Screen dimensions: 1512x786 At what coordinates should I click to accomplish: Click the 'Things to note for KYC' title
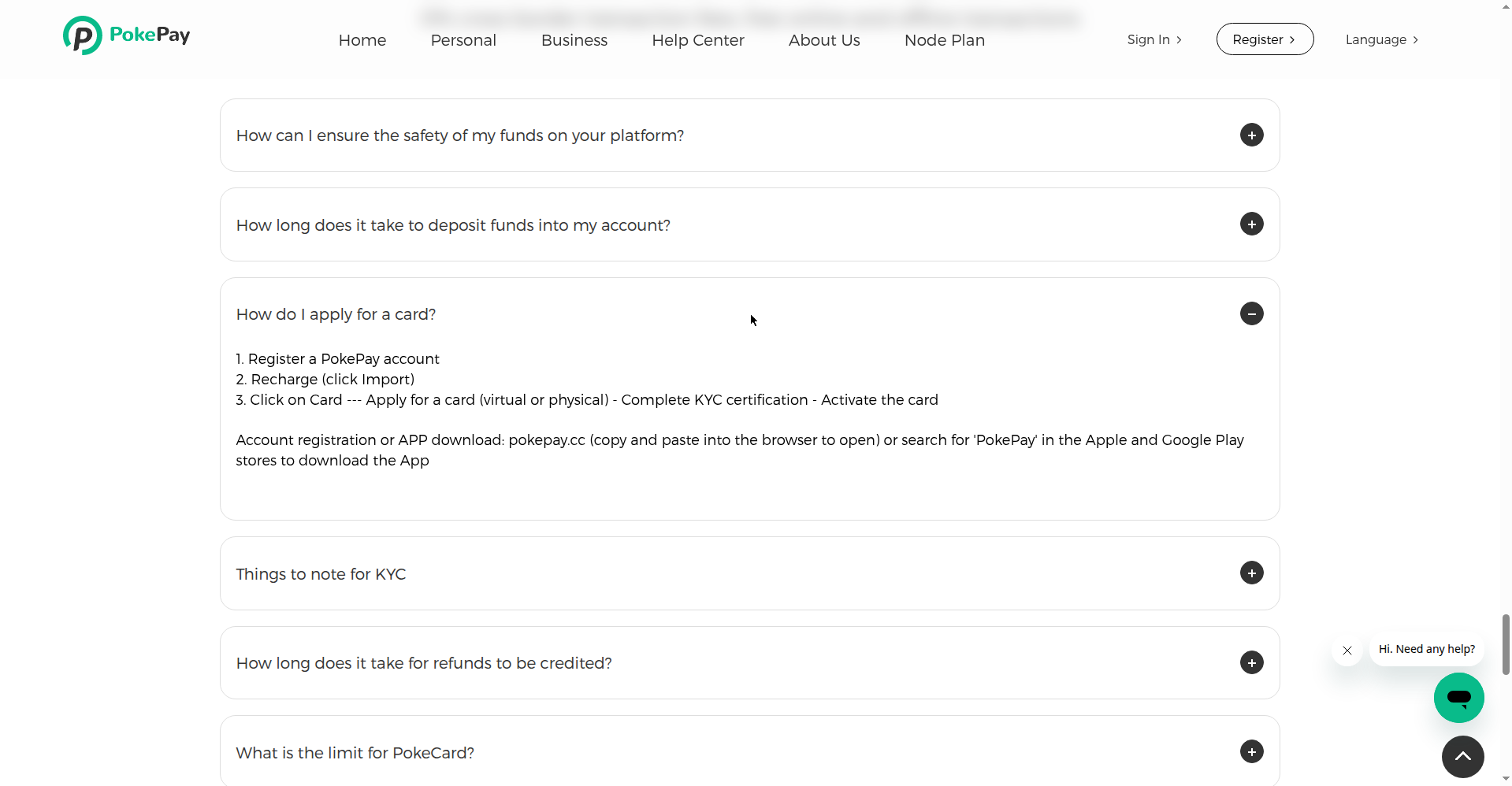coord(321,574)
